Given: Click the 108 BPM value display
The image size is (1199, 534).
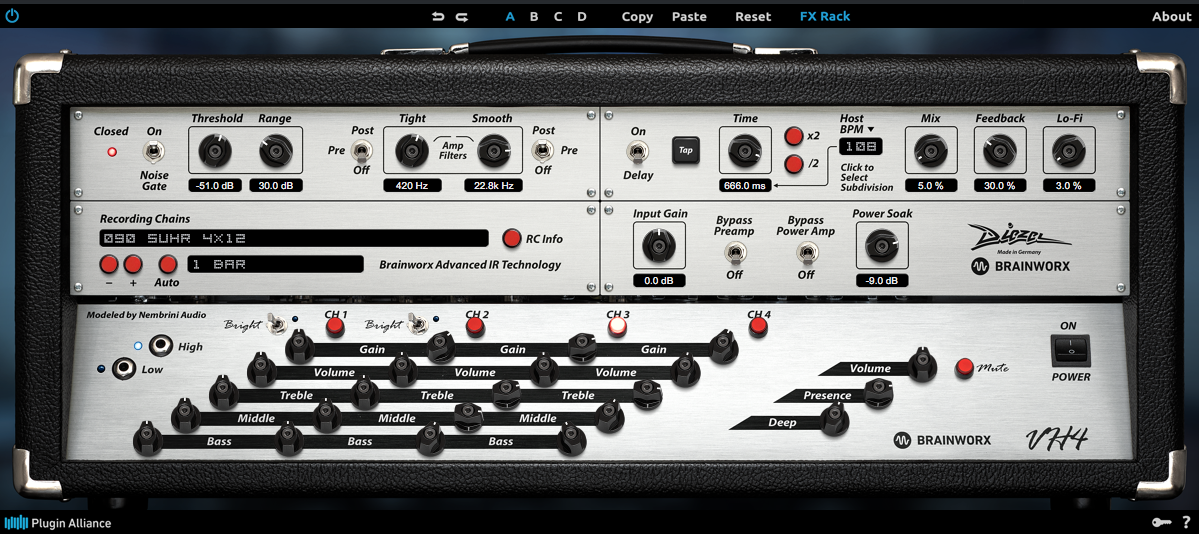Looking at the screenshot, I should point(860,146).
